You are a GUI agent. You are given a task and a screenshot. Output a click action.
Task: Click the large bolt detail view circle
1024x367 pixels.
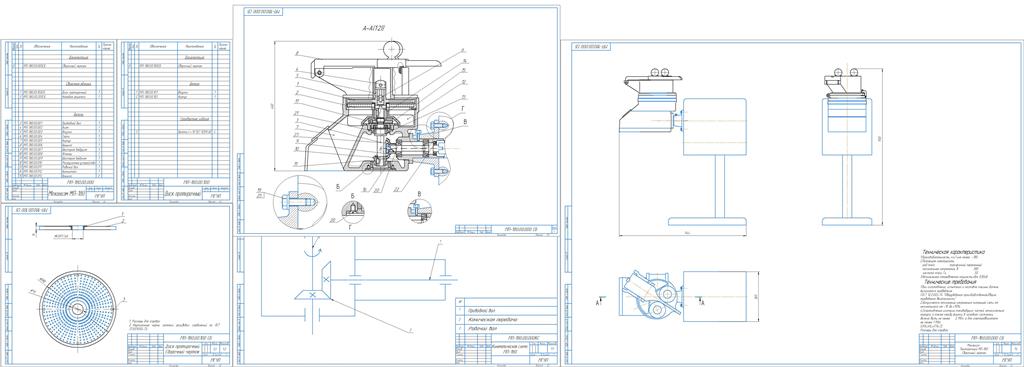(x=297, y=201)
